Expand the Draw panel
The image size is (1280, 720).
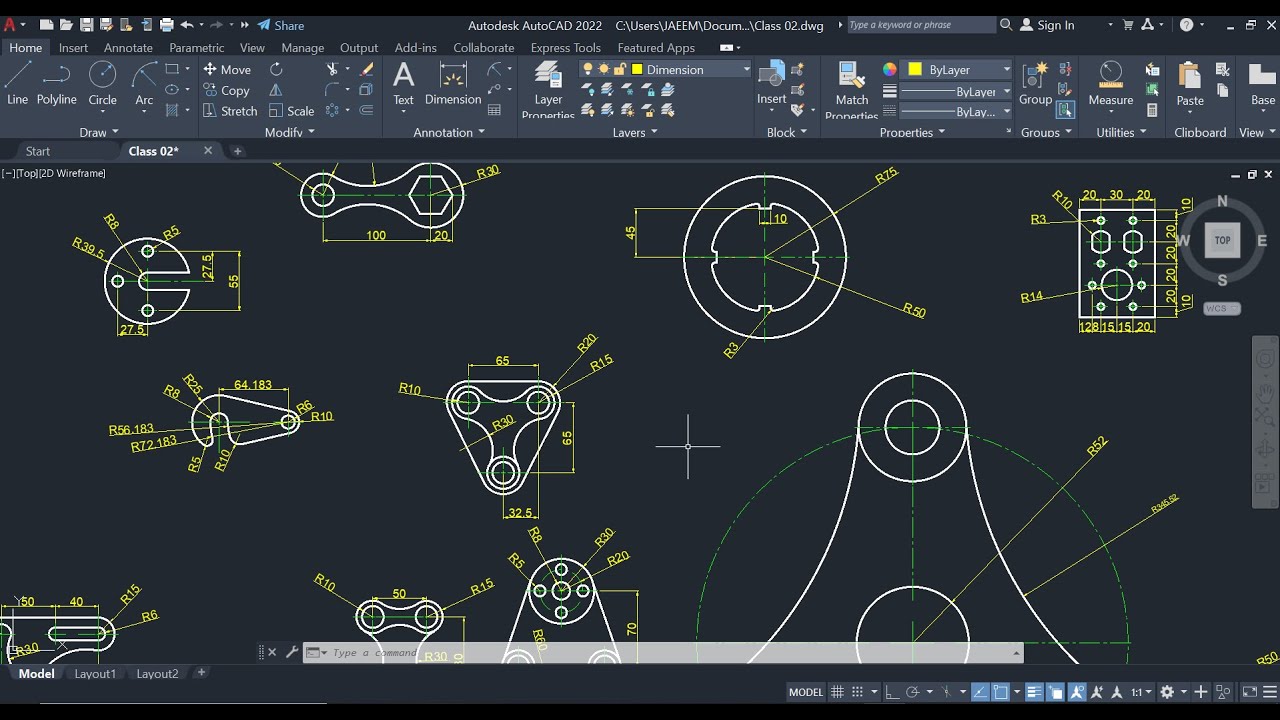point(99,132)
